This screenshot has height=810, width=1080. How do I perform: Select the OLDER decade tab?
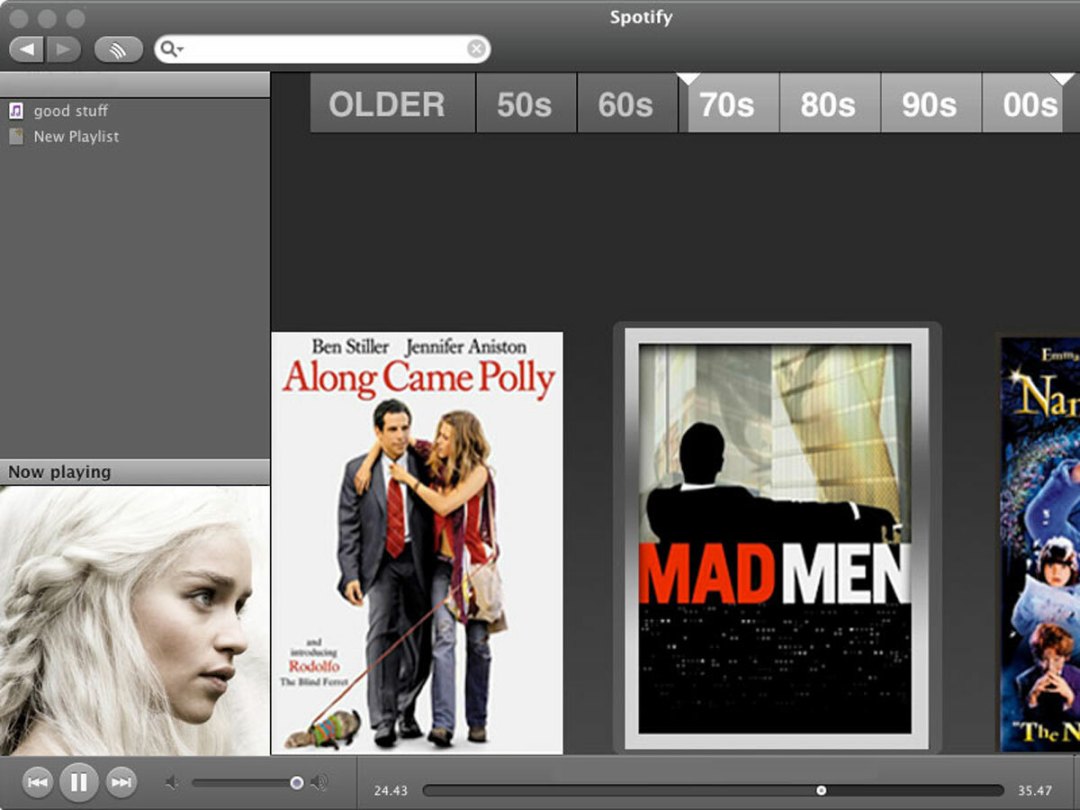(393, 103)
